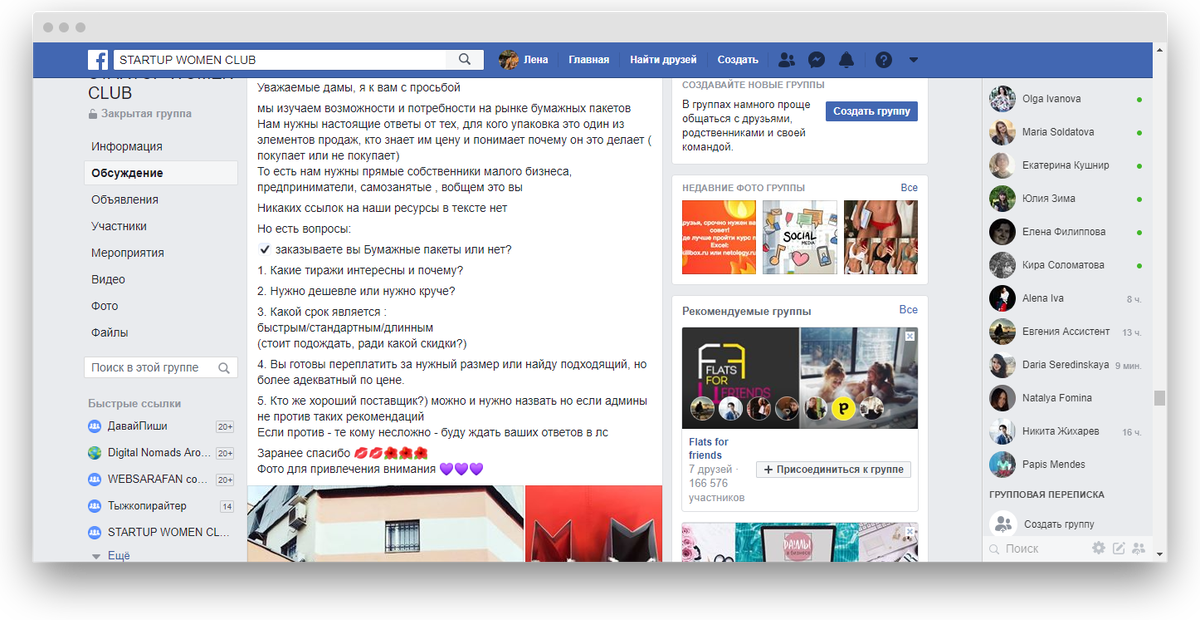Viewport: 1200px width, 620px height.
Task: Open the third recent group photo
Action: tap(881, 237)
